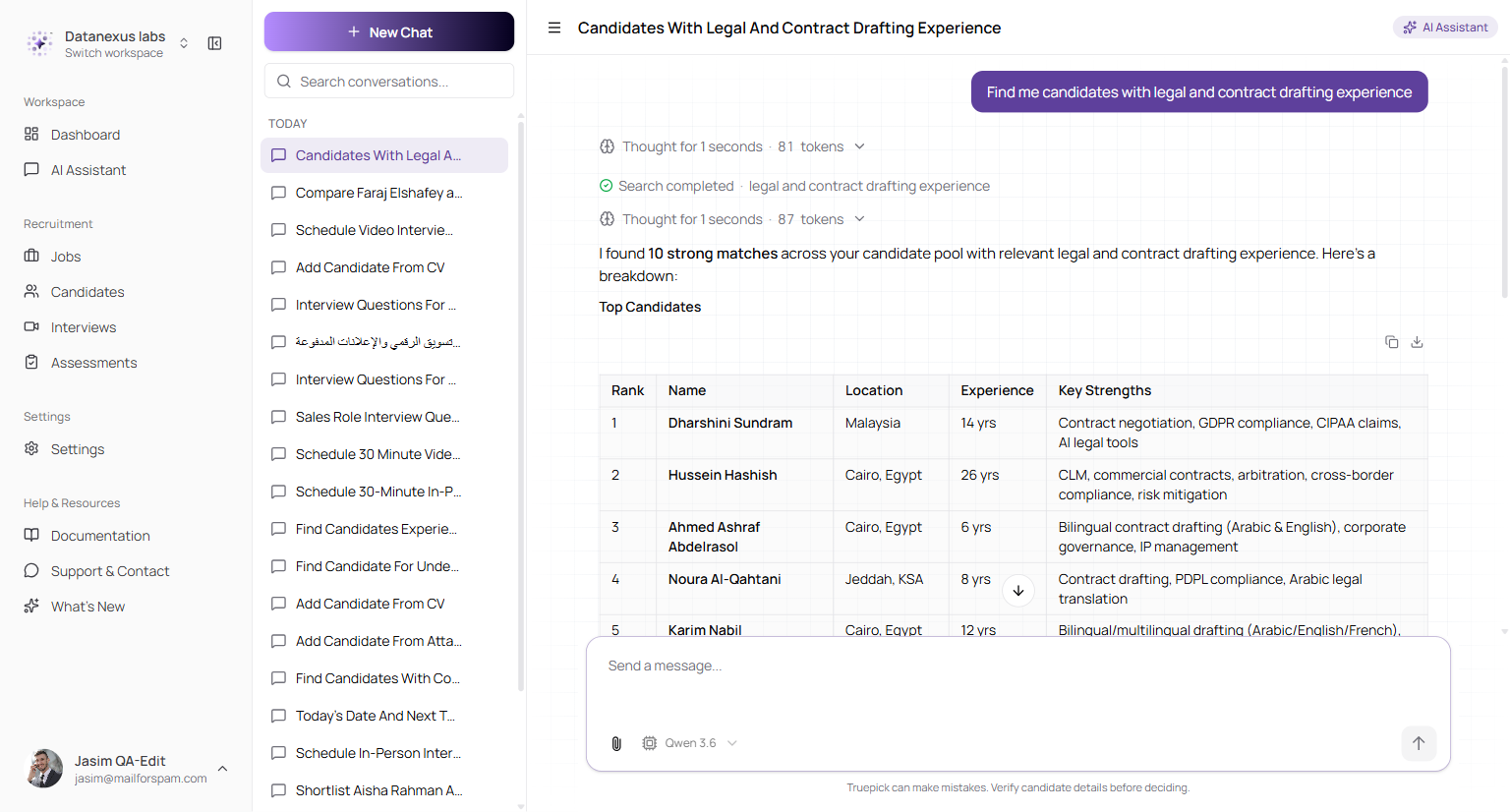Screen dimensions: 1510x812
Task: Expand Jasim QA-Edit account menu
Action: point(223,769)
